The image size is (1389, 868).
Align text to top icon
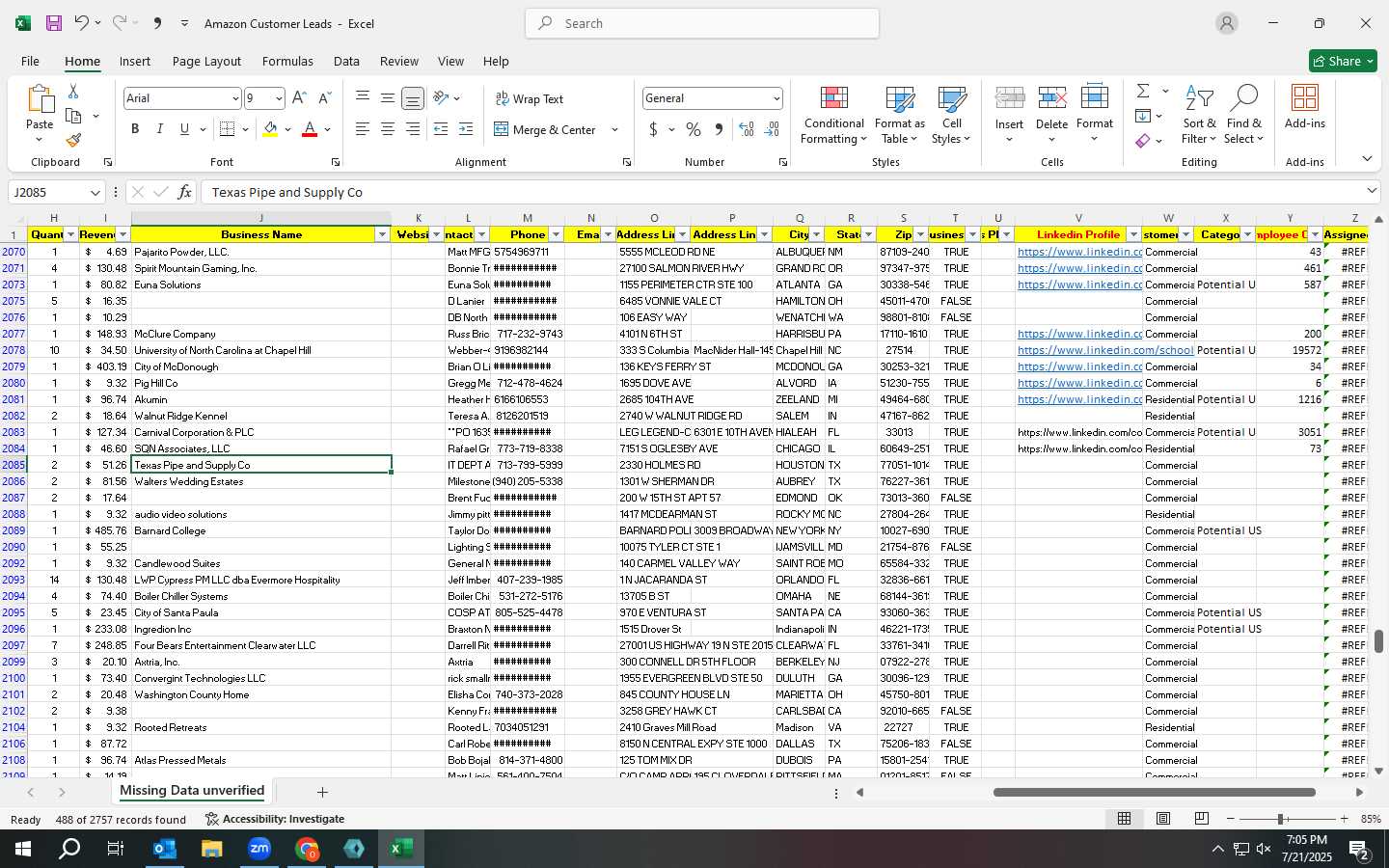(363, 98)
